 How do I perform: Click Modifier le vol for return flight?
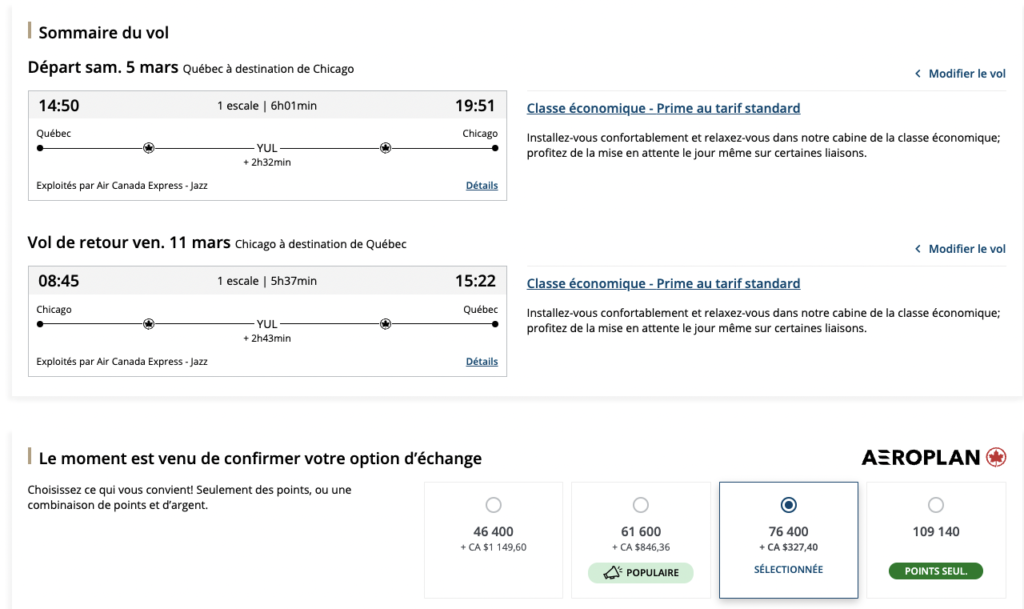(x=967, y=249)
